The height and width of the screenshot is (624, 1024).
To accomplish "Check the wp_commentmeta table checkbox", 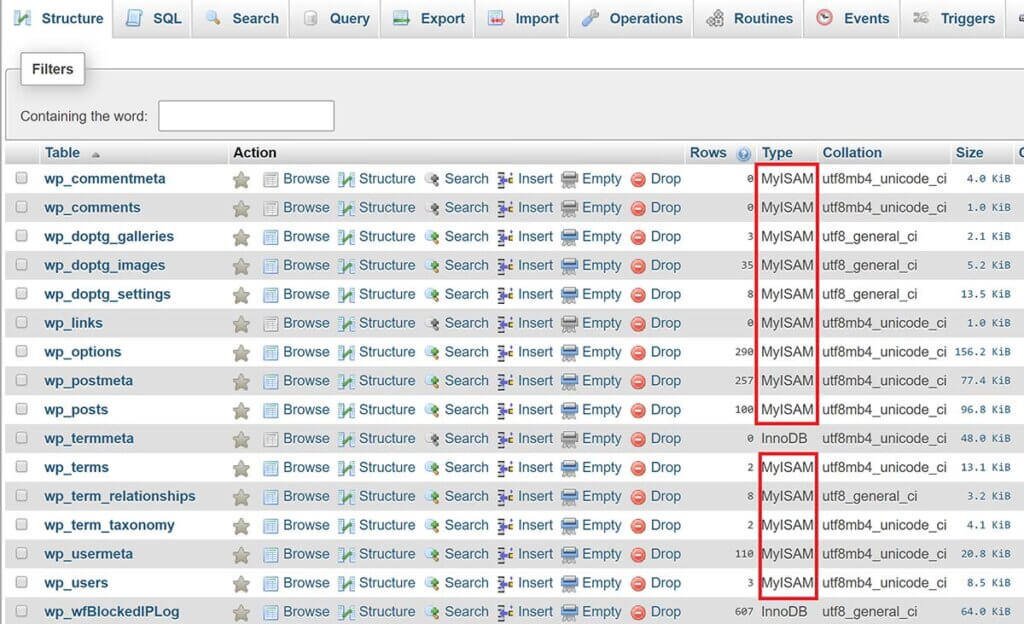I will pyautogui.click(x=22, y=178).
